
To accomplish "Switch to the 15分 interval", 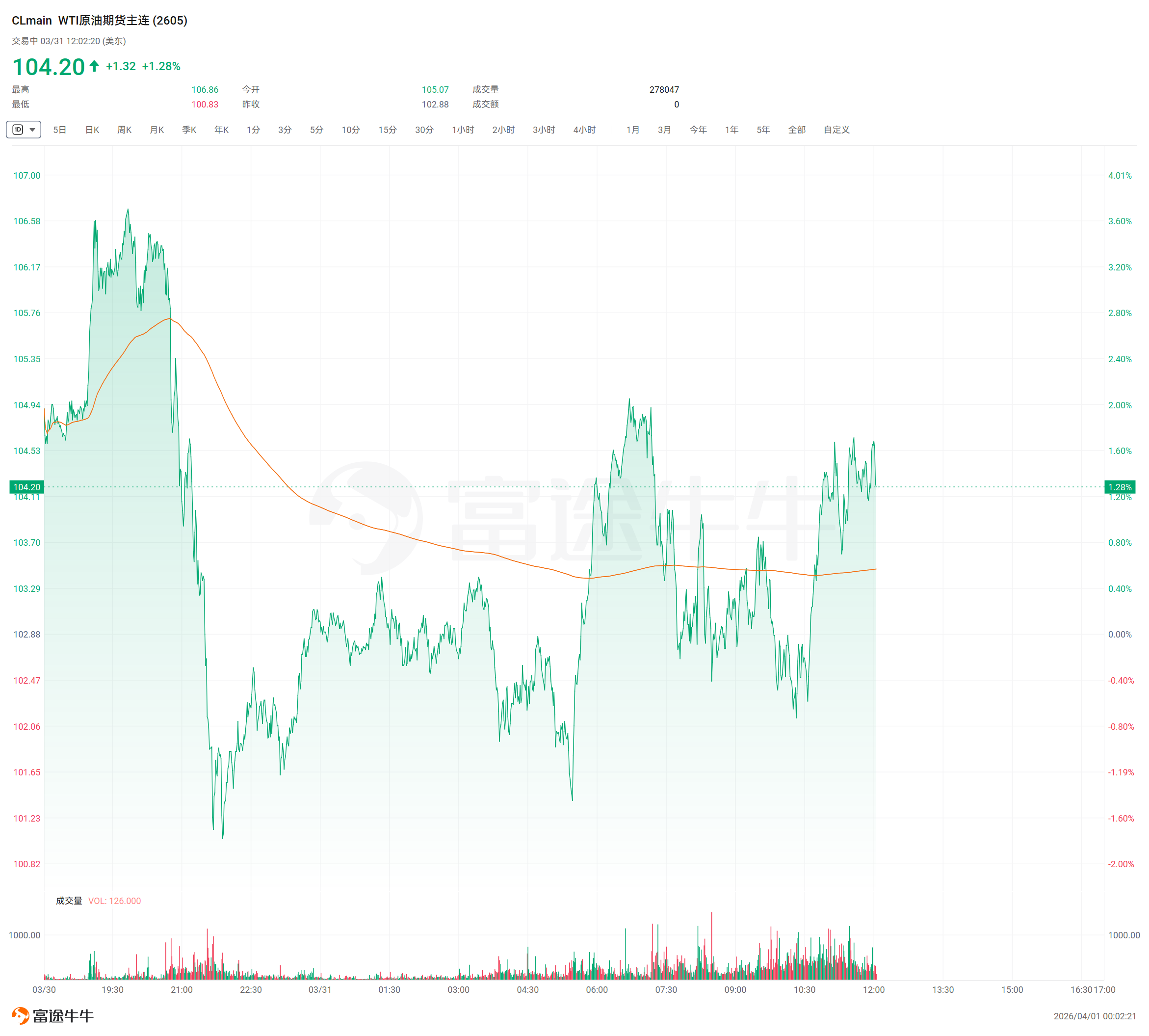I will (x=388, y=130).
